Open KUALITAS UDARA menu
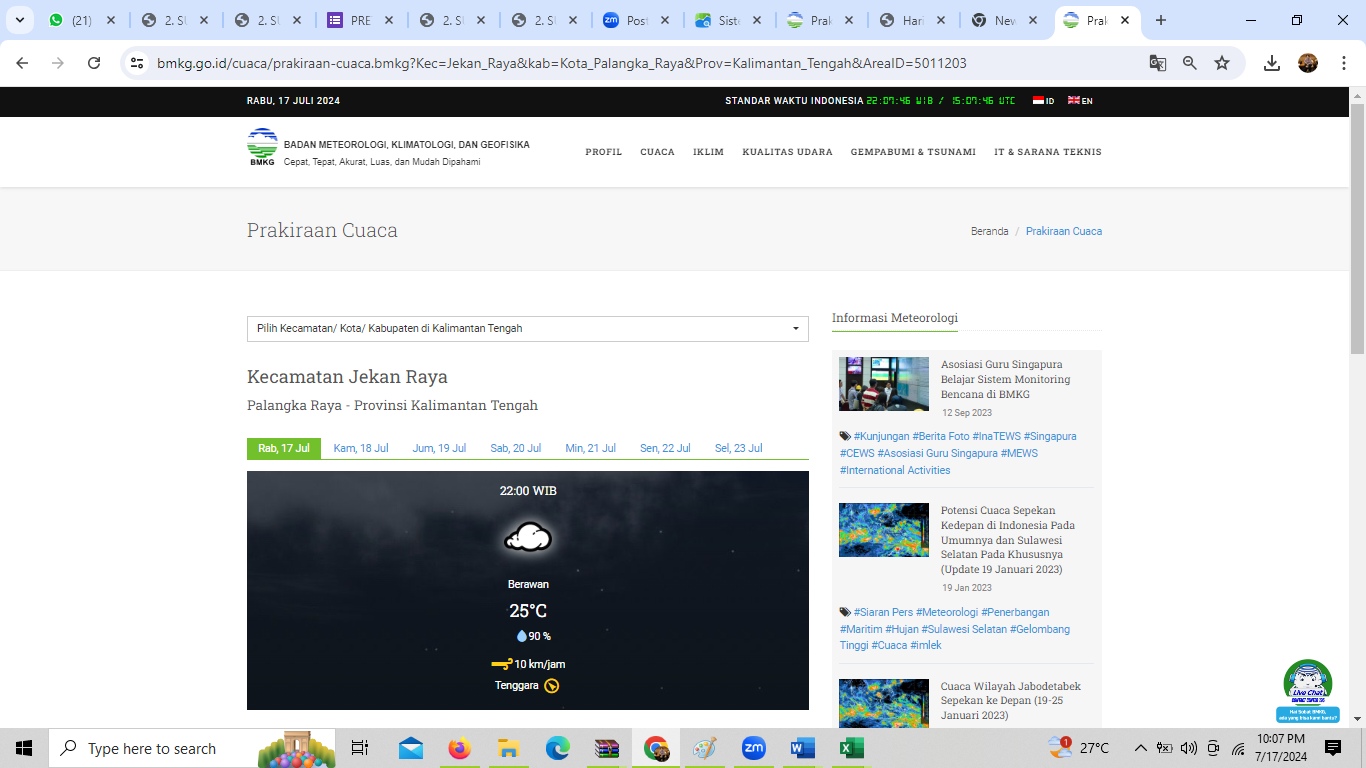This screenshot has height=768, width=1366. [x=787, y=152]
